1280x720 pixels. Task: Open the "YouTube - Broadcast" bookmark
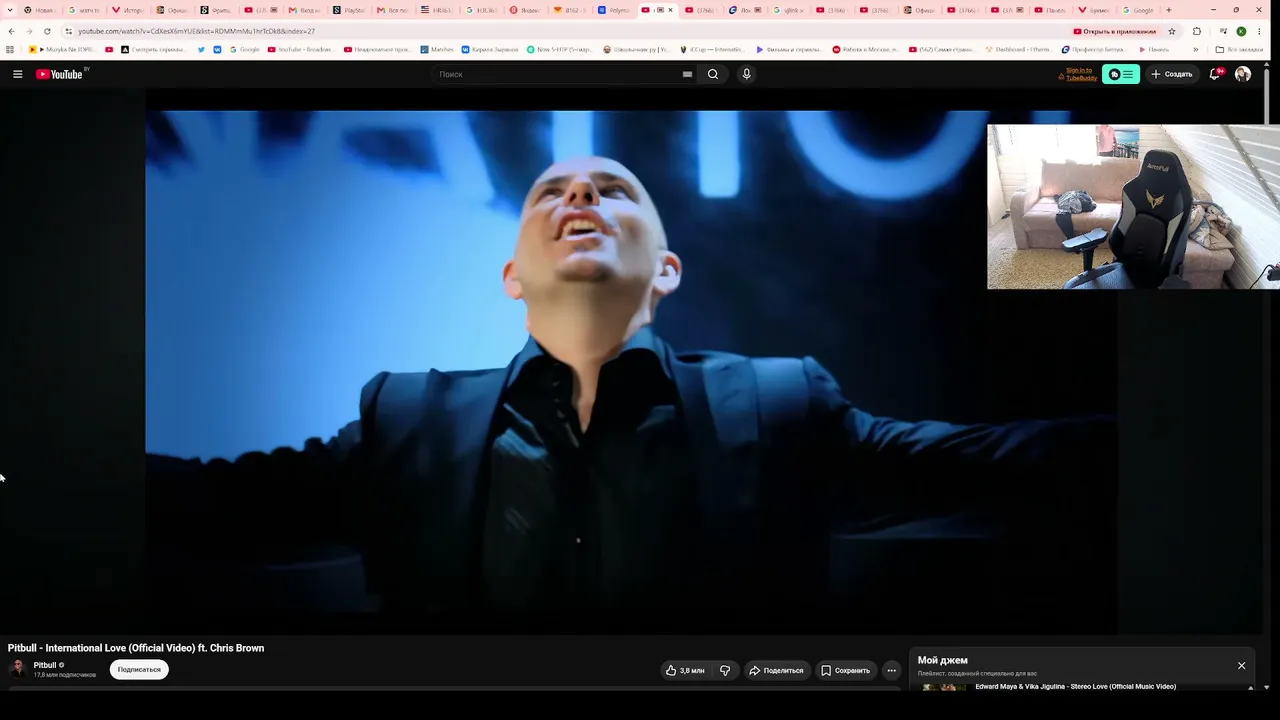(x=300, y=49)
